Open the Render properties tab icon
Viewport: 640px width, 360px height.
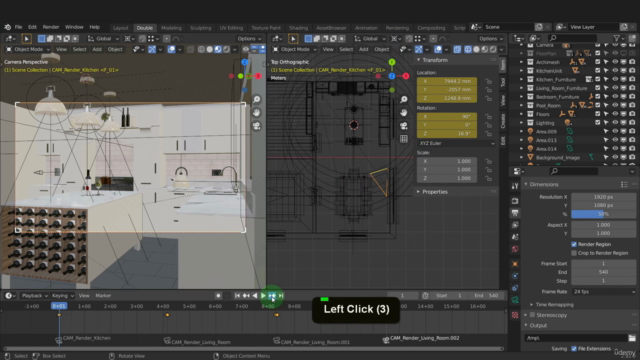point(515,201)
